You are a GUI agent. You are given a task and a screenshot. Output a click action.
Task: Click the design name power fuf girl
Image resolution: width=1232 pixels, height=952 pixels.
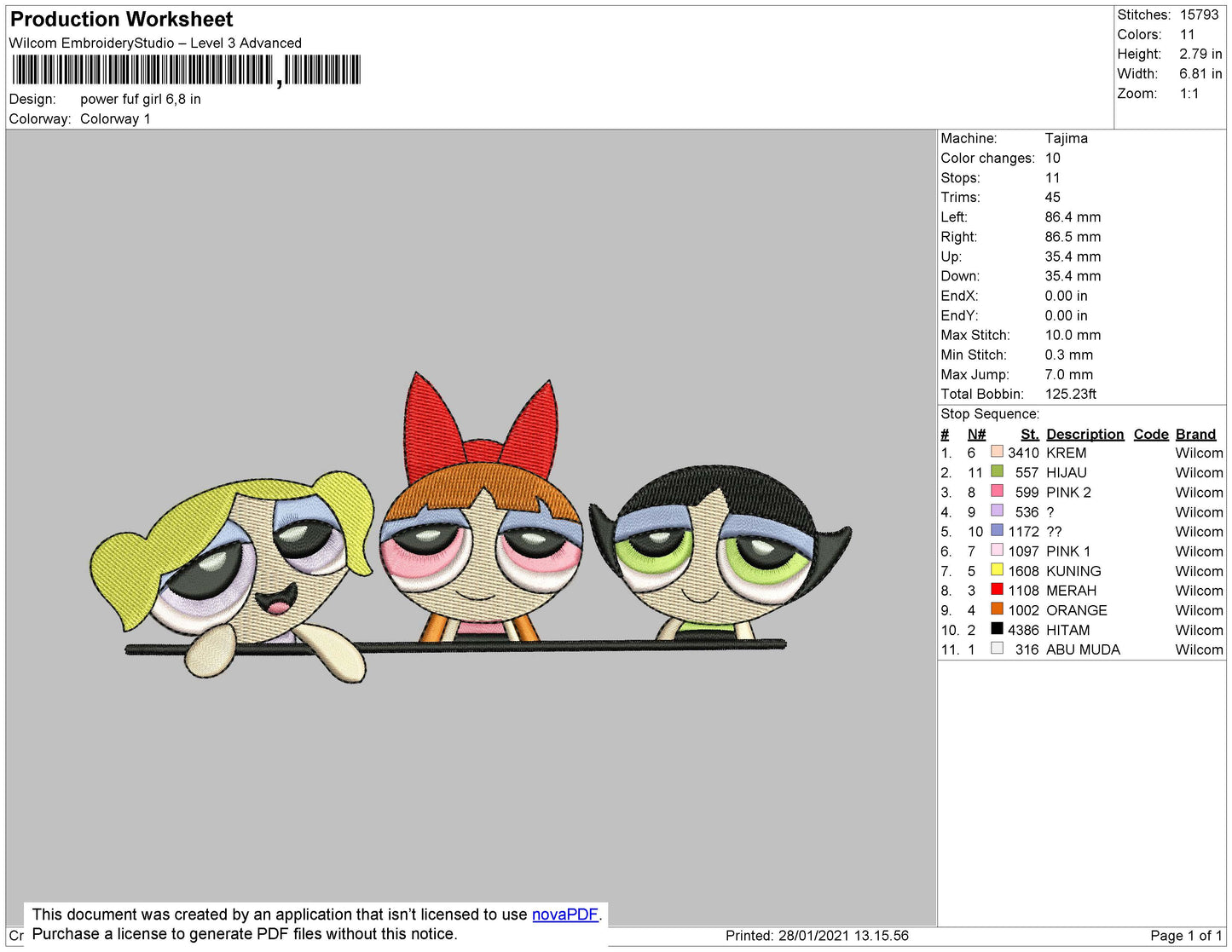click(x=141, y=99)
